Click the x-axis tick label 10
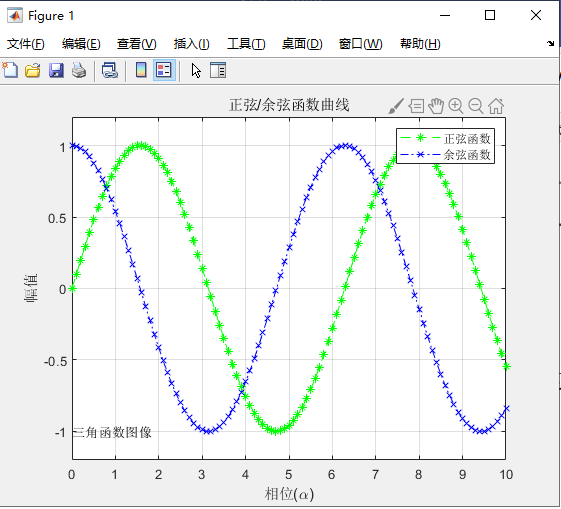This screenshot has width=561, height=509. point(506,475)
